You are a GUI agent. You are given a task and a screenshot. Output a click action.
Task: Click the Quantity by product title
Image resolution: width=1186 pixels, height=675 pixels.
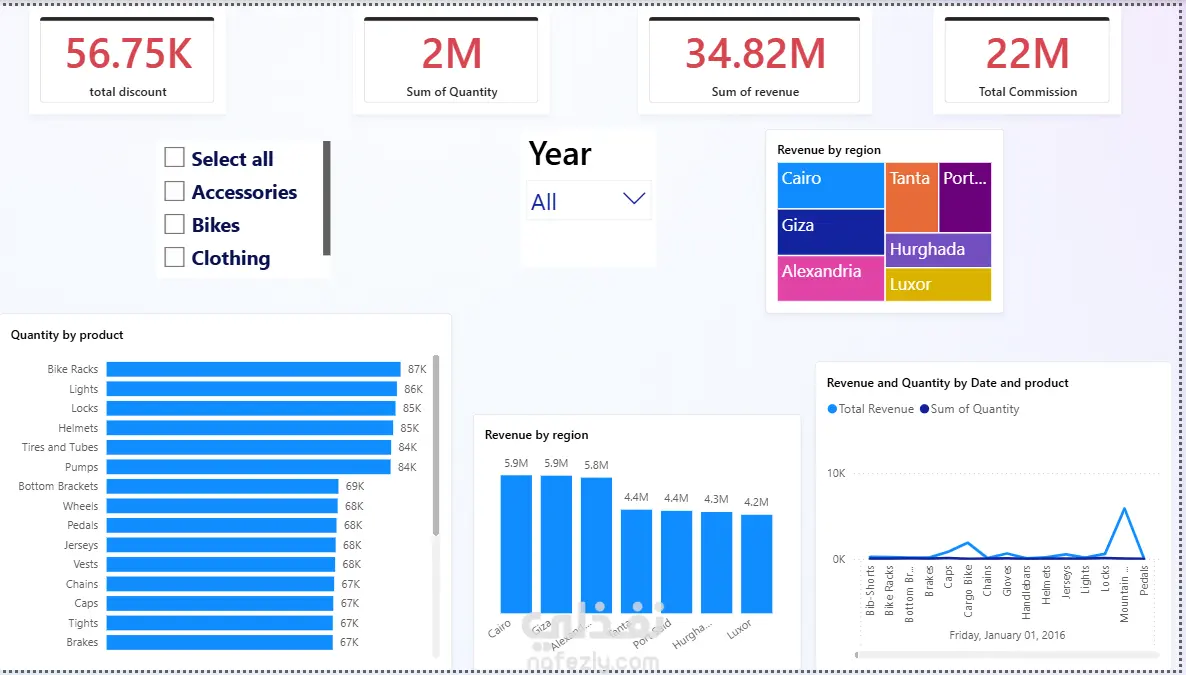[x=67, y=334]
